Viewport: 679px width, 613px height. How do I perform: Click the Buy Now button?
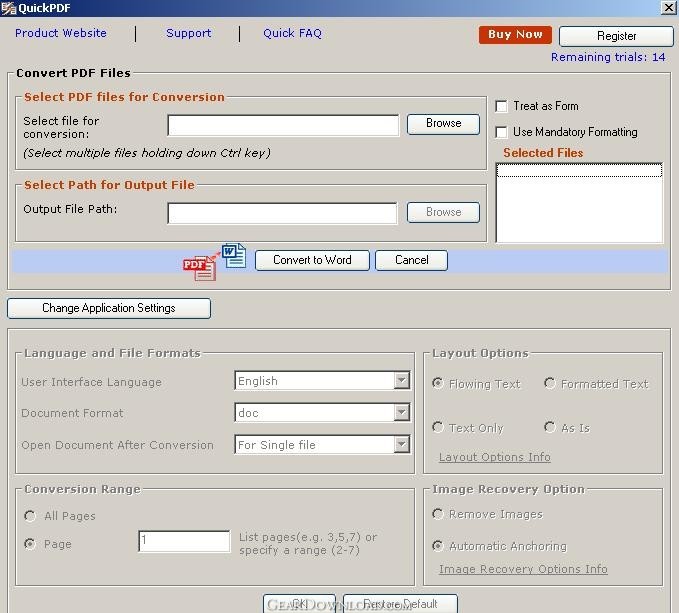coord(515,35)
